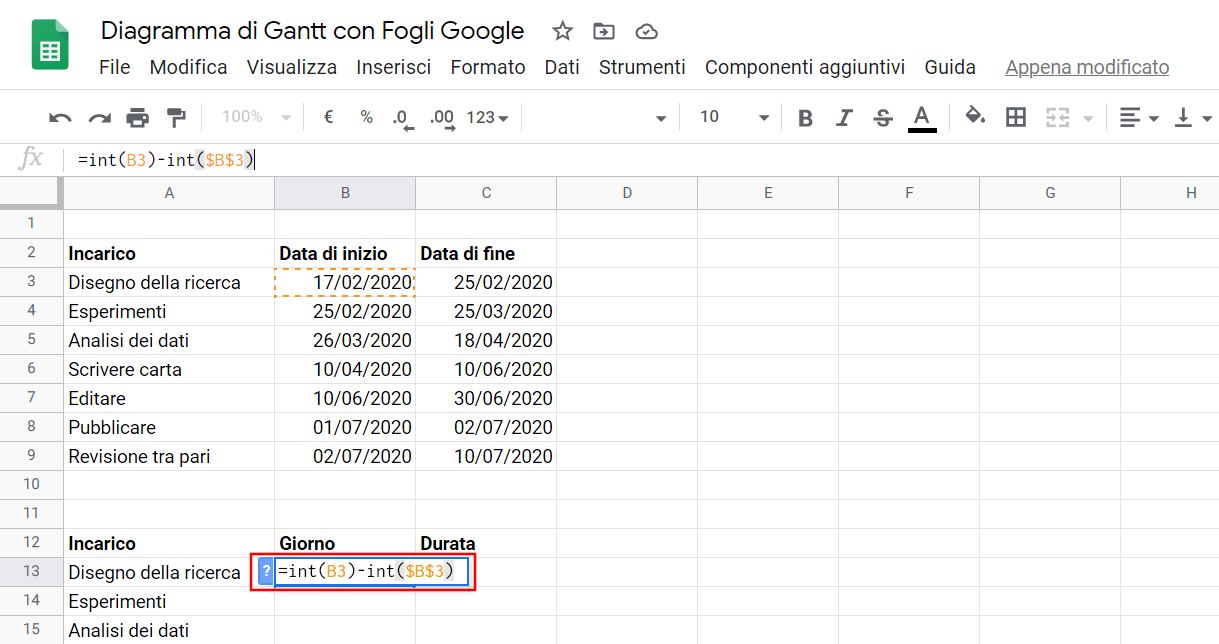Viewport: 1219px width, 644px height.
Task: Open horizontal align dropdown
Action: click(x=1138, y=118)
